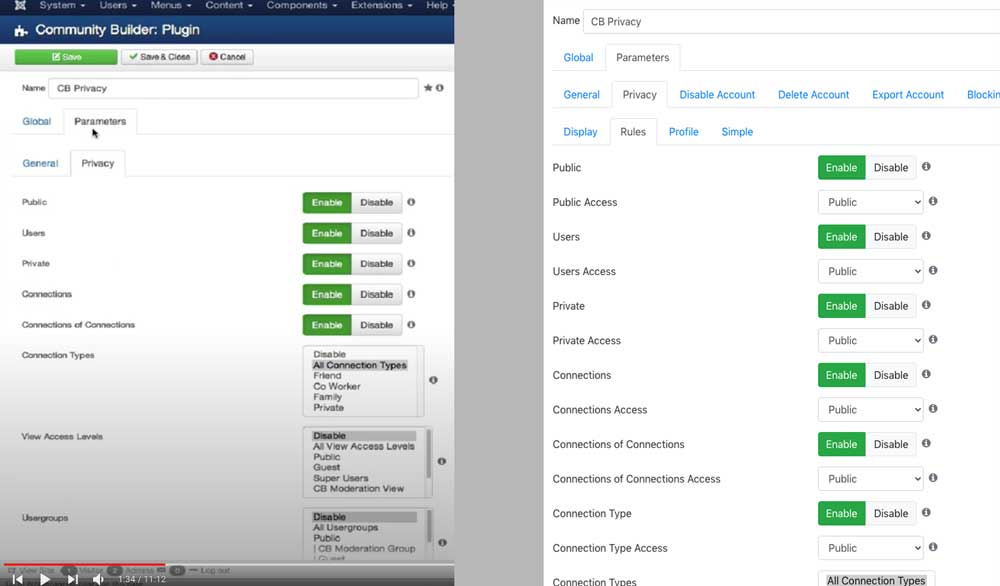Image resolution: width=1000 pixels, height=586 pixels.
Task: Select Friend in the Connection Types list
Action: [327, 376]
